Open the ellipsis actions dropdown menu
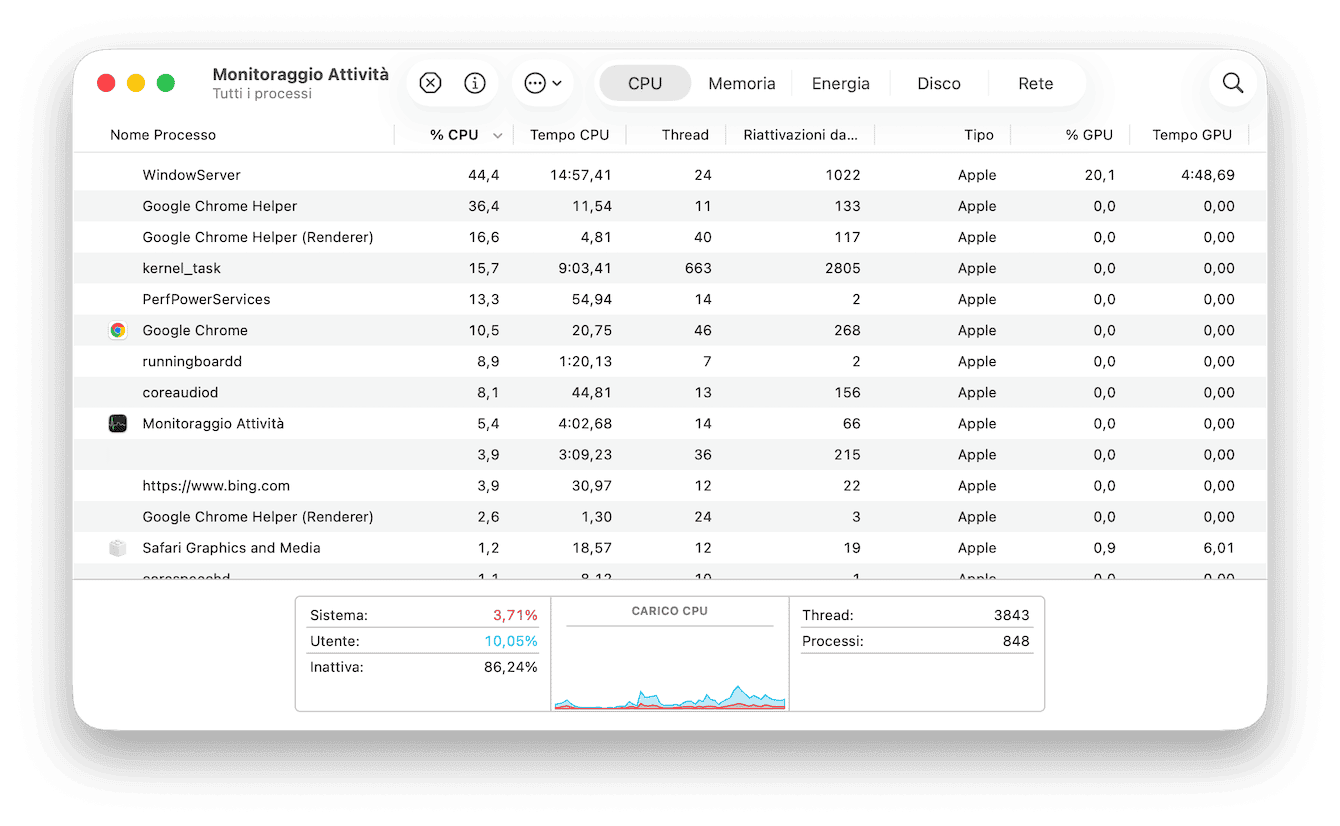Screen dimensions: 1340x826 [543, 83]
